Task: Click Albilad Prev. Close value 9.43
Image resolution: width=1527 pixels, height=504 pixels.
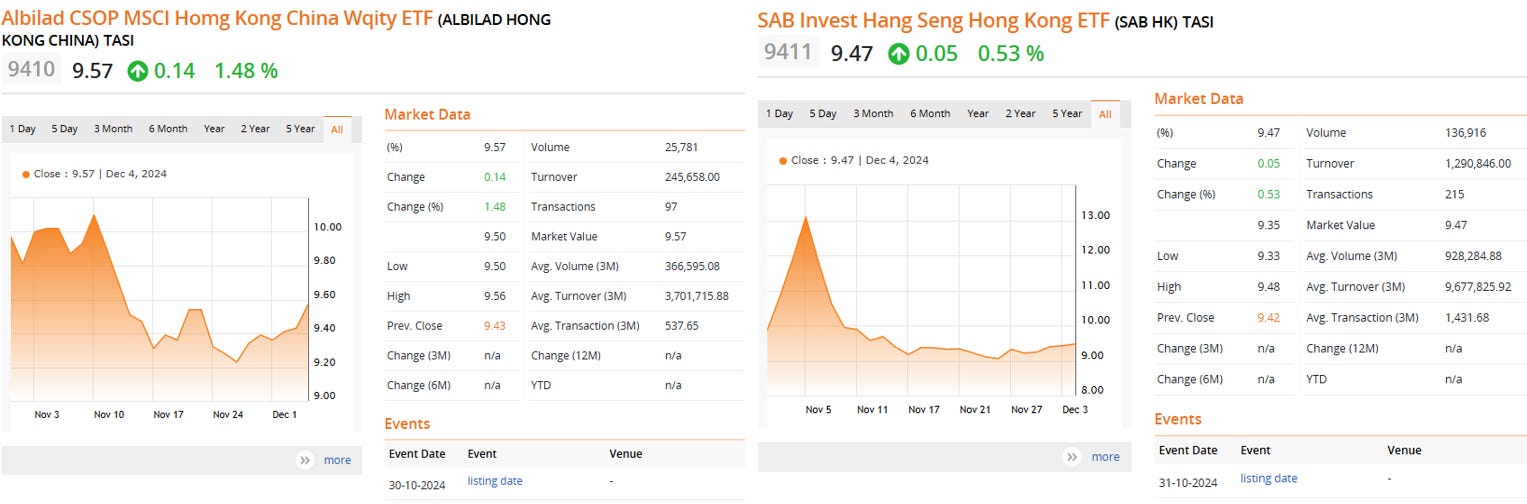Action: pyautogui.click(x=495, y=326)
